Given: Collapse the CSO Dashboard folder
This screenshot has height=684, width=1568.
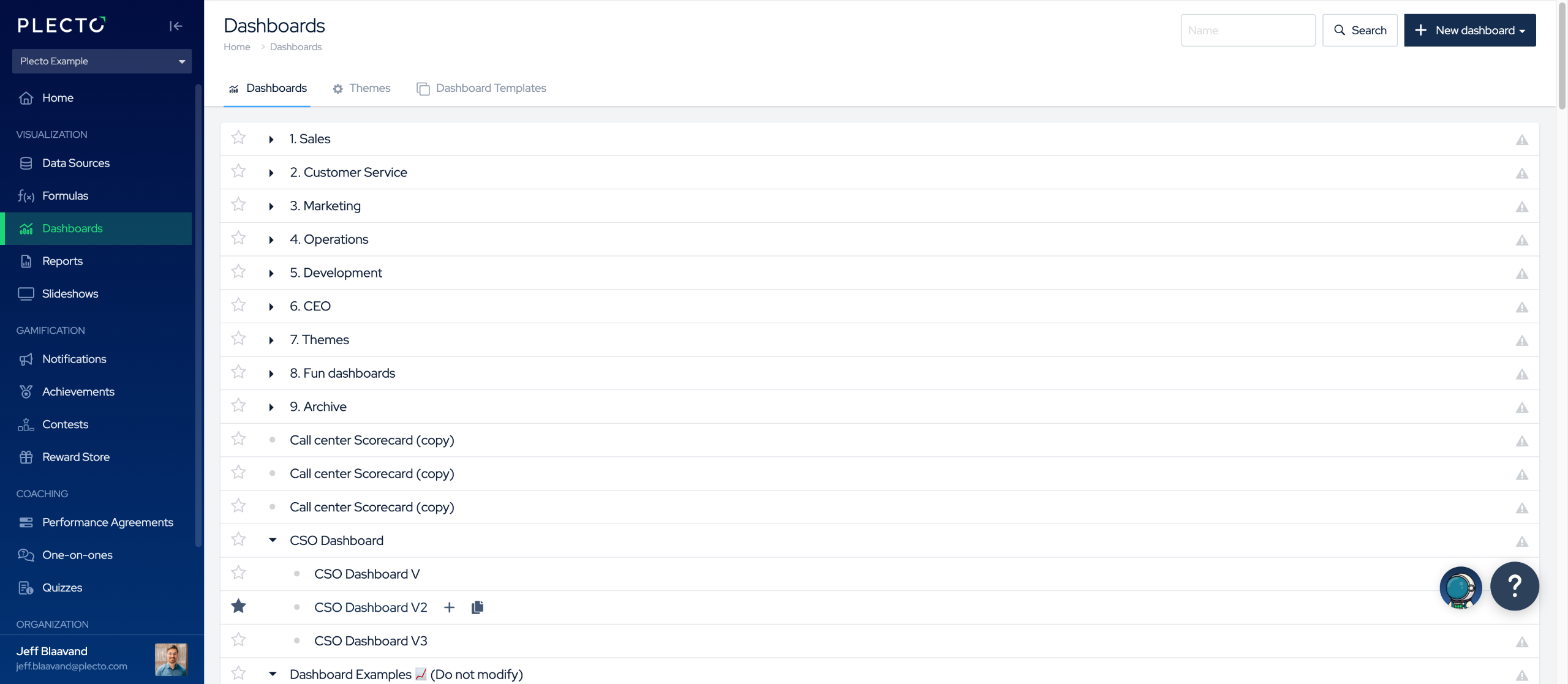Looking at the screenshot, I should (x=273, y=540).
